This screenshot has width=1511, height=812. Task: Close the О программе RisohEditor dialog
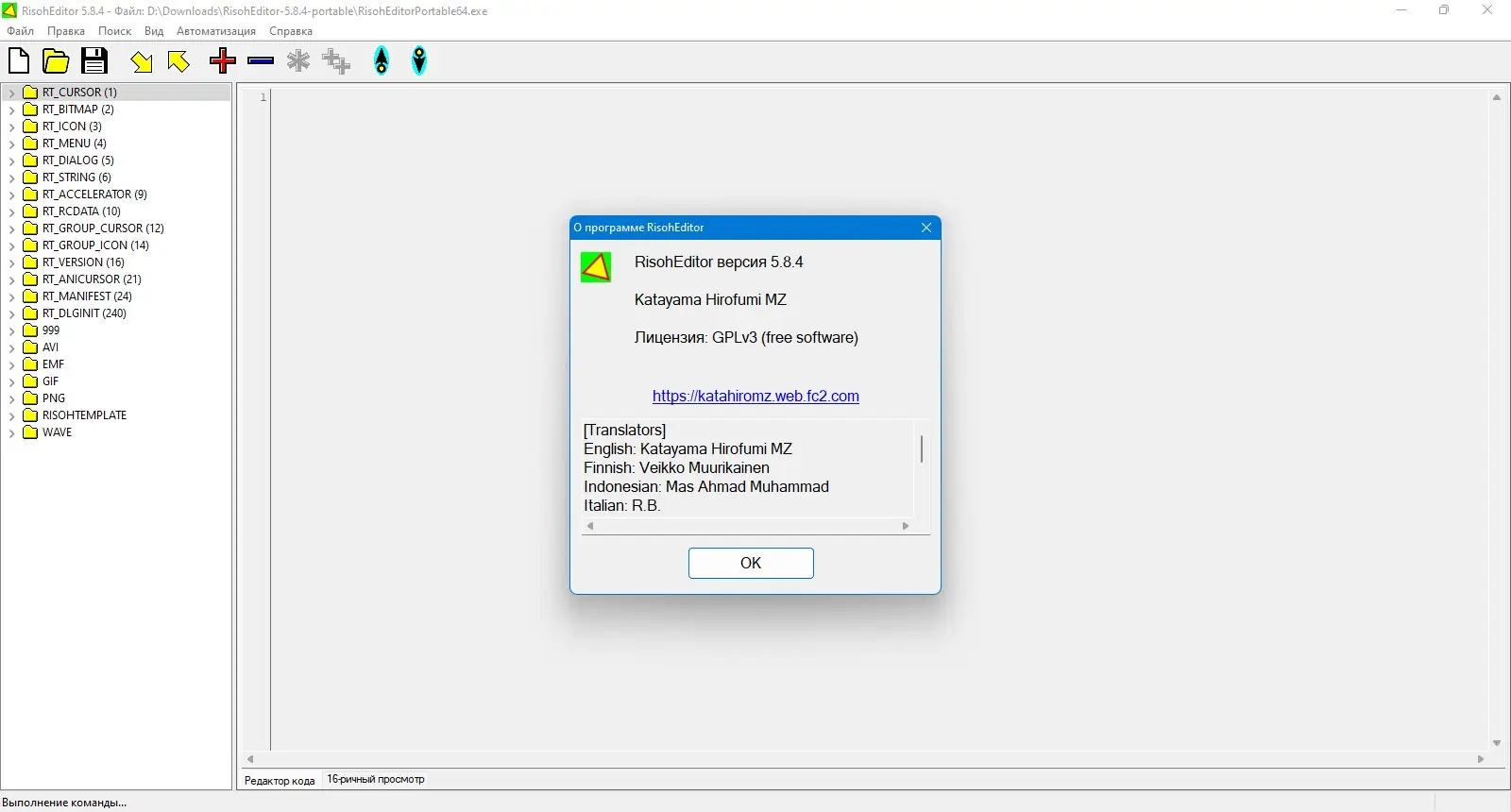coord(926,228)
